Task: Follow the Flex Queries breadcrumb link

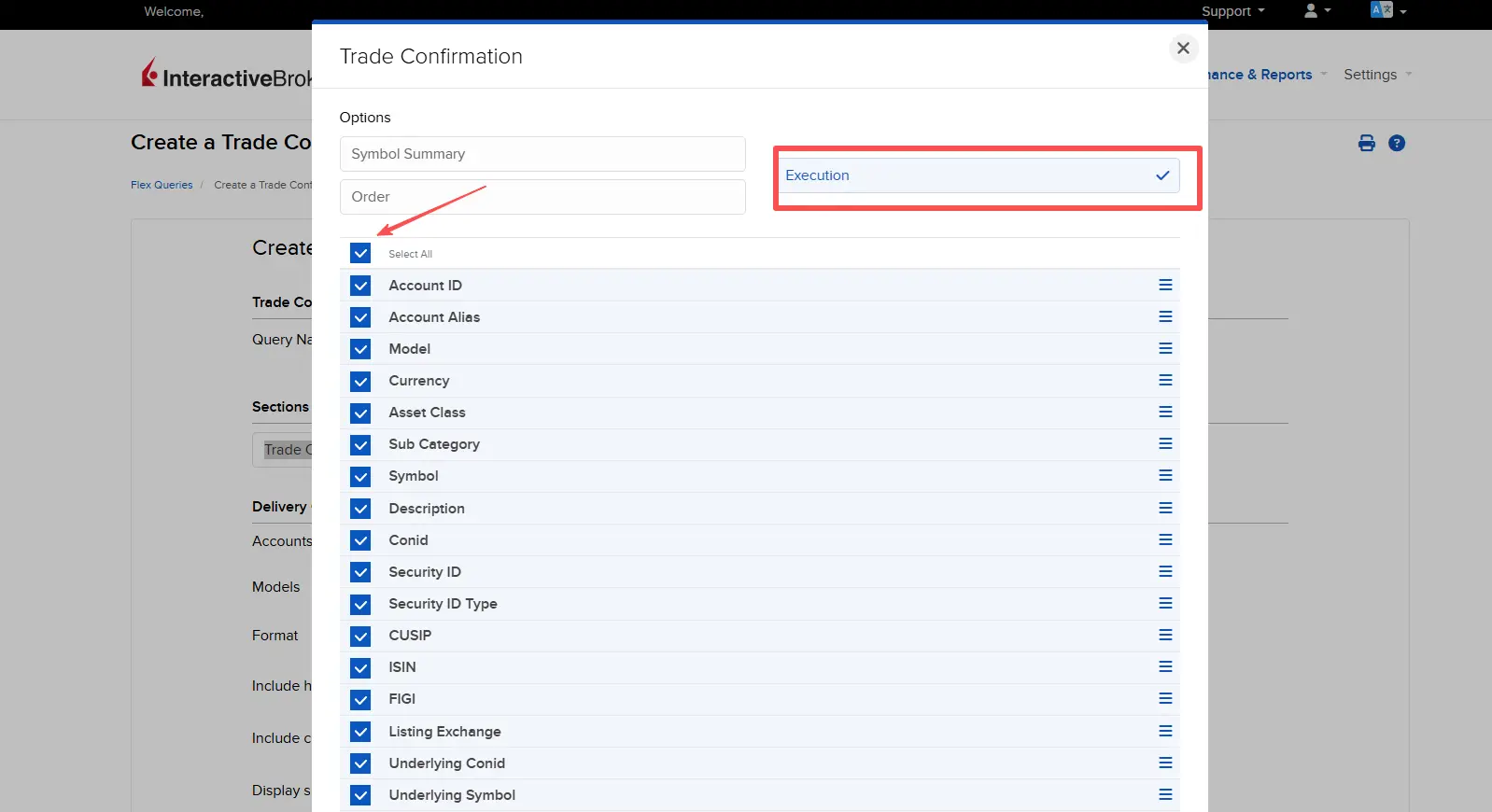Action: (162, 185)
